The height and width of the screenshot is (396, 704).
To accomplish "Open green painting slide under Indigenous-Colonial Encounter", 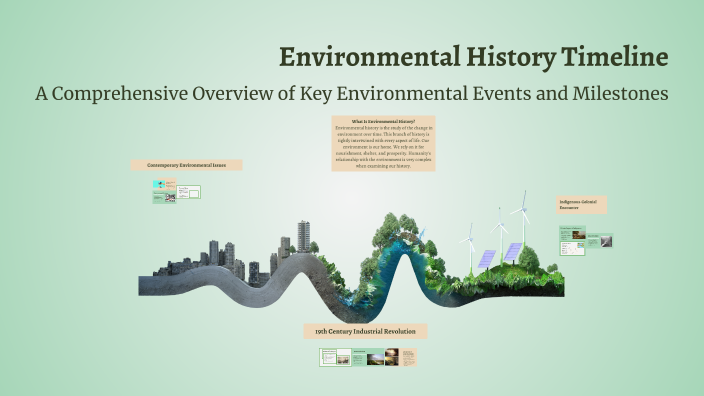I will click(572, 233).
